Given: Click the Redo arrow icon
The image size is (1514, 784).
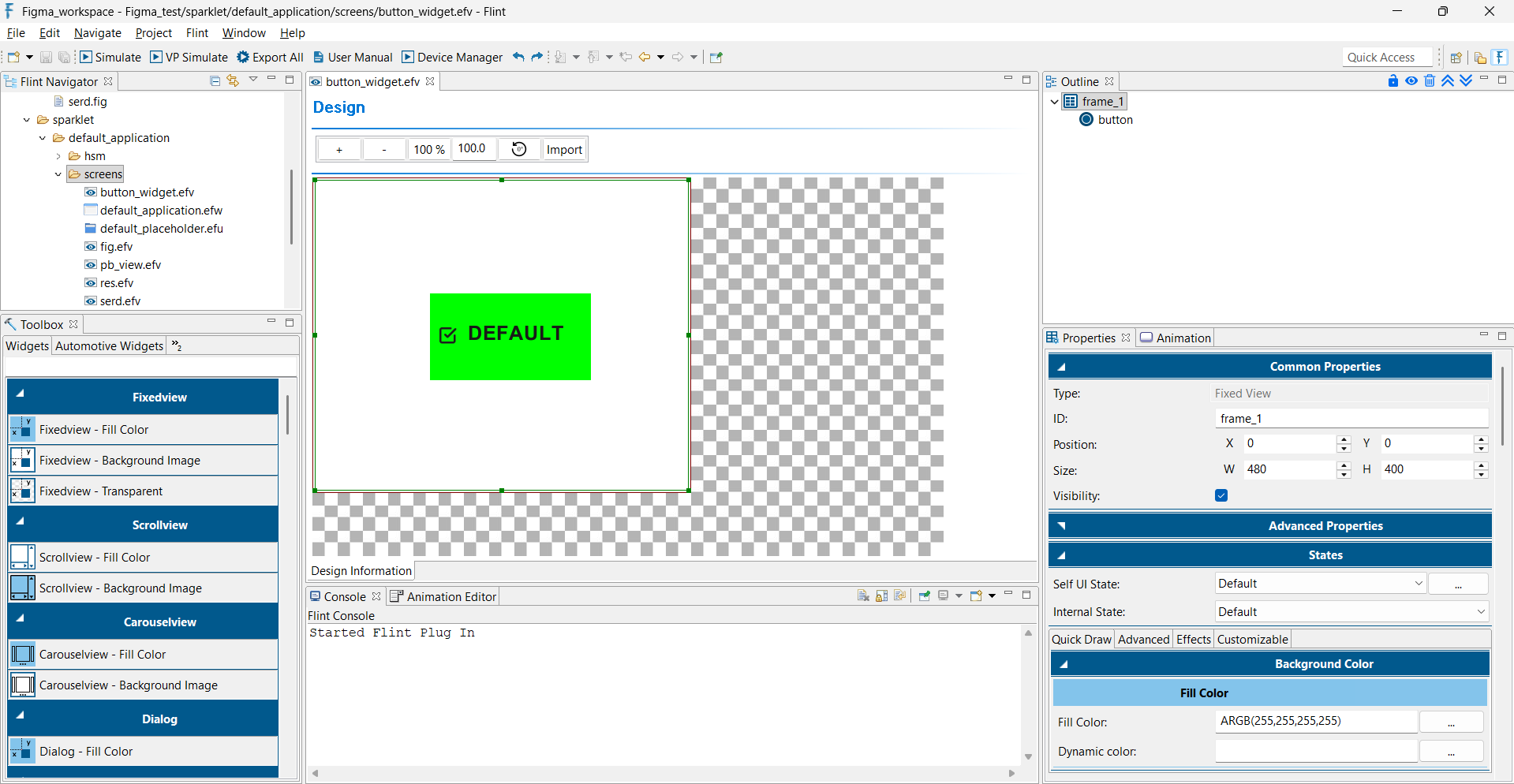Looking at the screenshot, I should [x=537, y=57].
